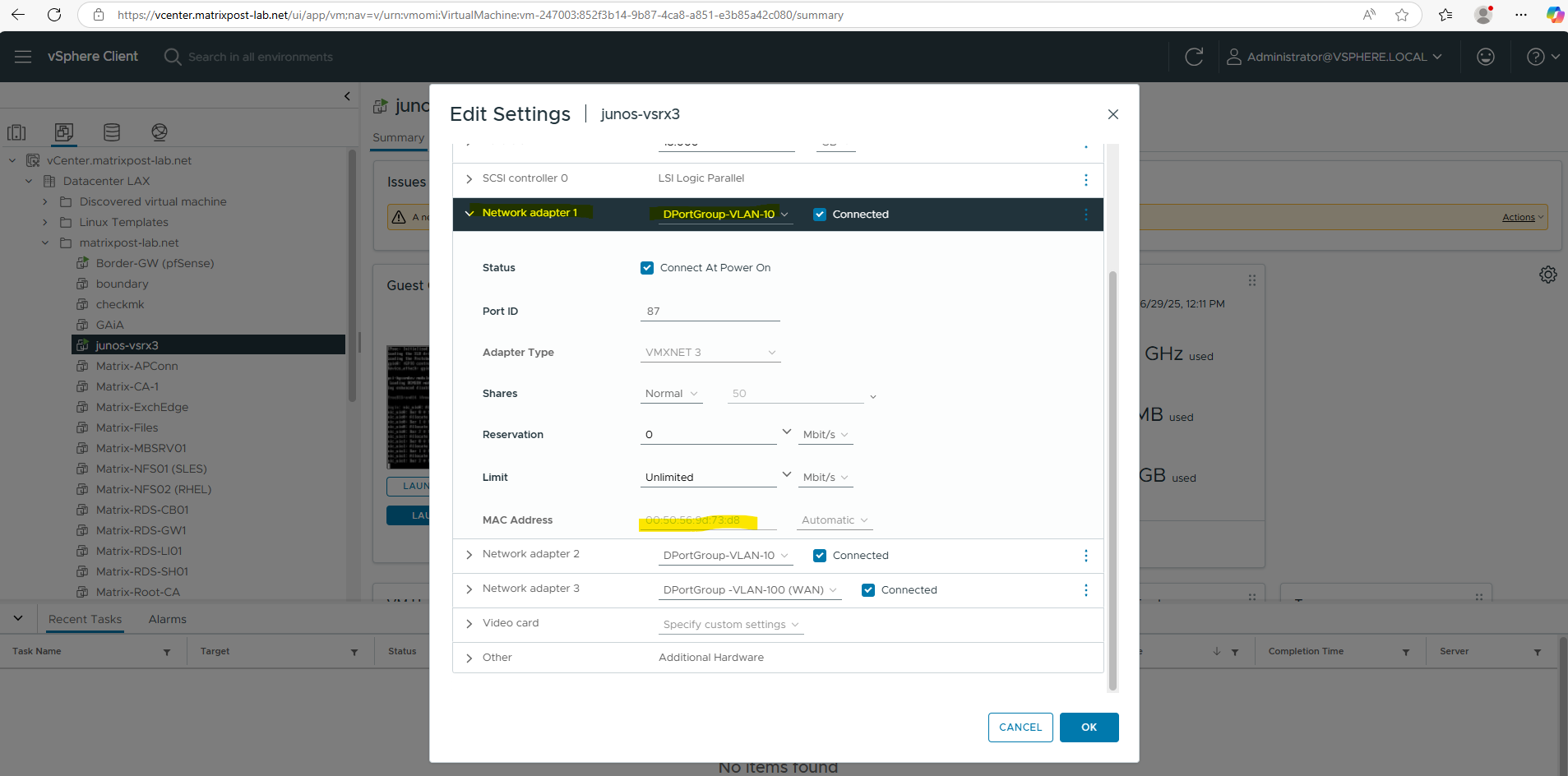Viewport: 1568px width, 776px height.
Task: Collapse the inventory sidebar panel
Action: [x=347, y=96]
